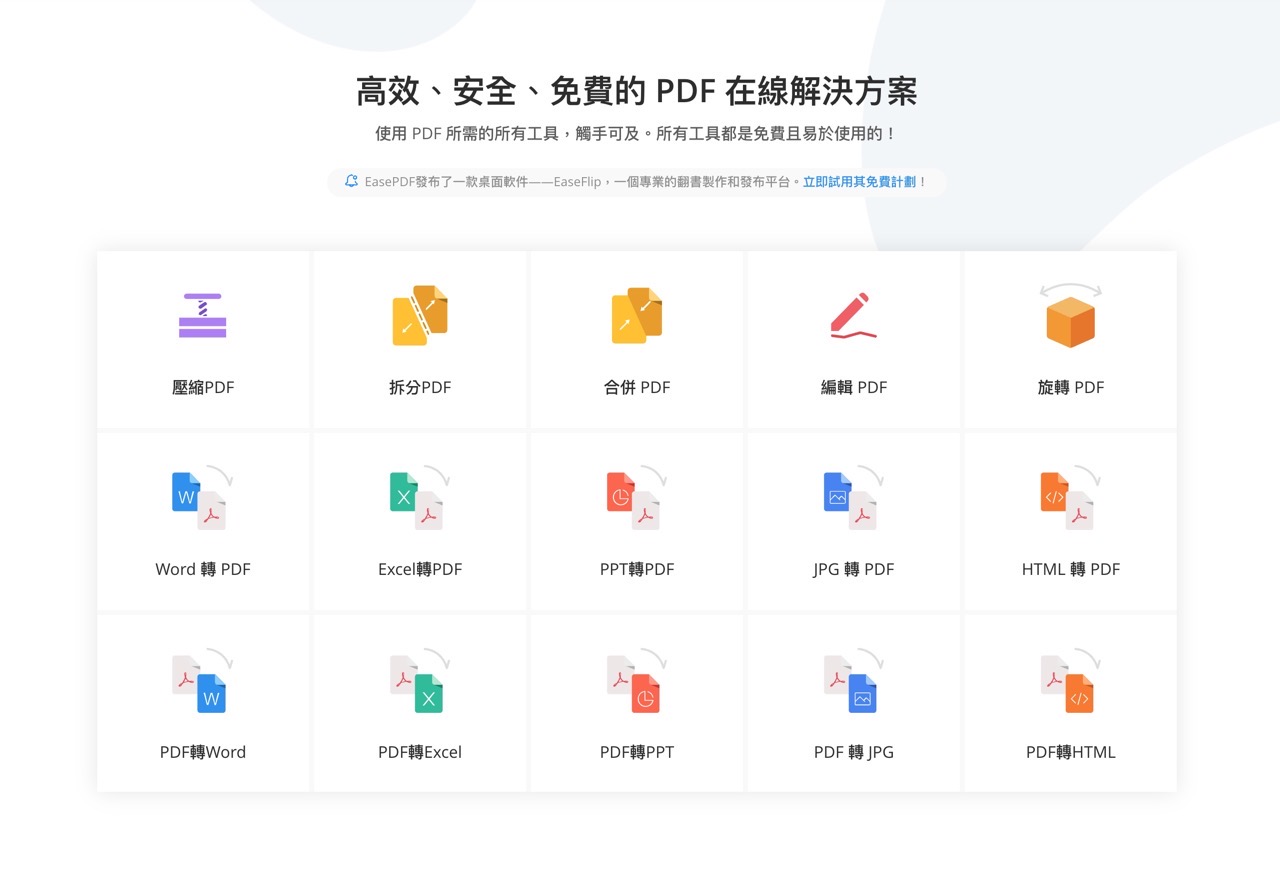This screenshot has width=1280, height=880.
Task: Open the PPT轉PDF converter icon
Action: (x=637, y=498)
